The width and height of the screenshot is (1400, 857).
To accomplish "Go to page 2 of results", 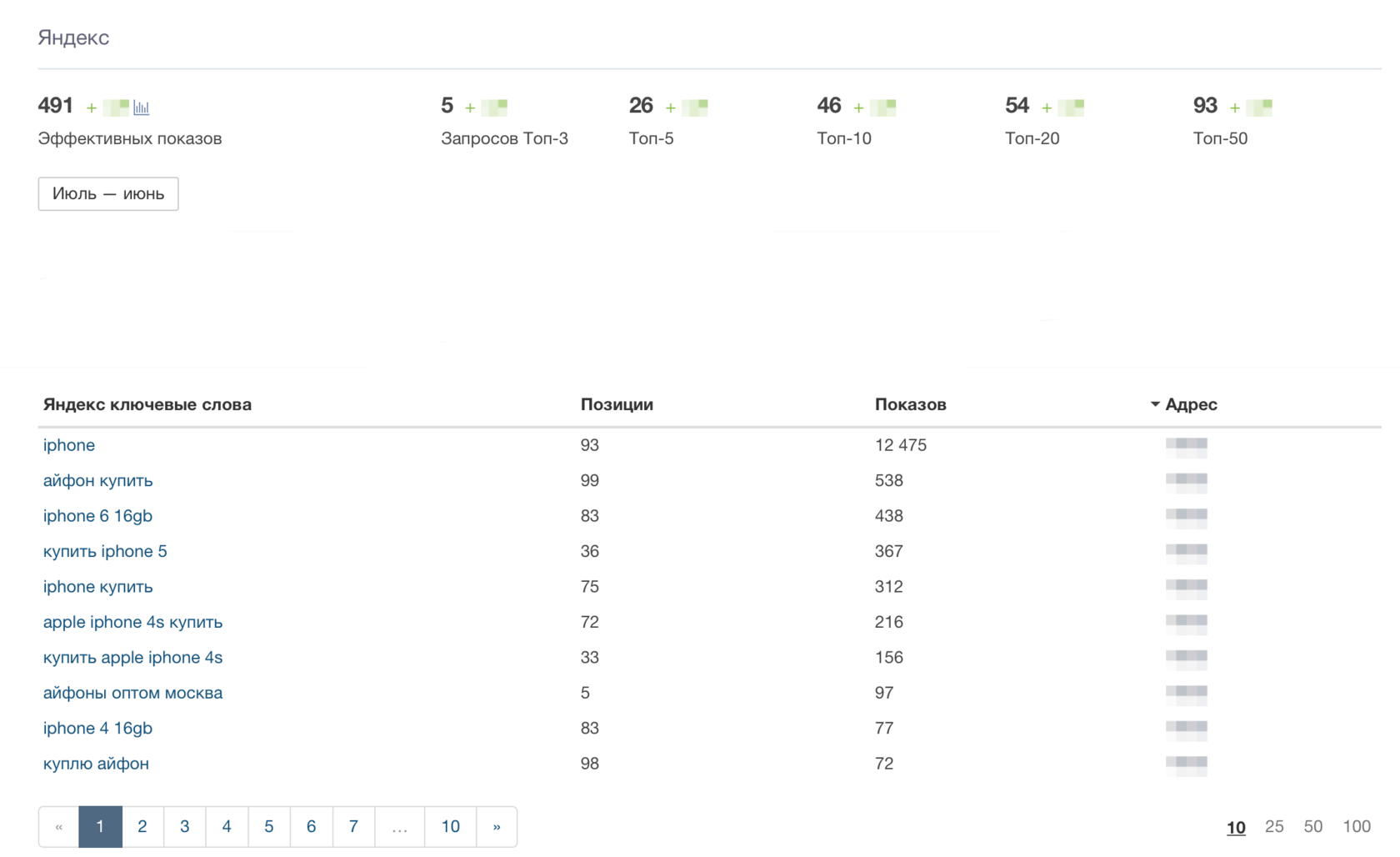I will coord(142,827).
